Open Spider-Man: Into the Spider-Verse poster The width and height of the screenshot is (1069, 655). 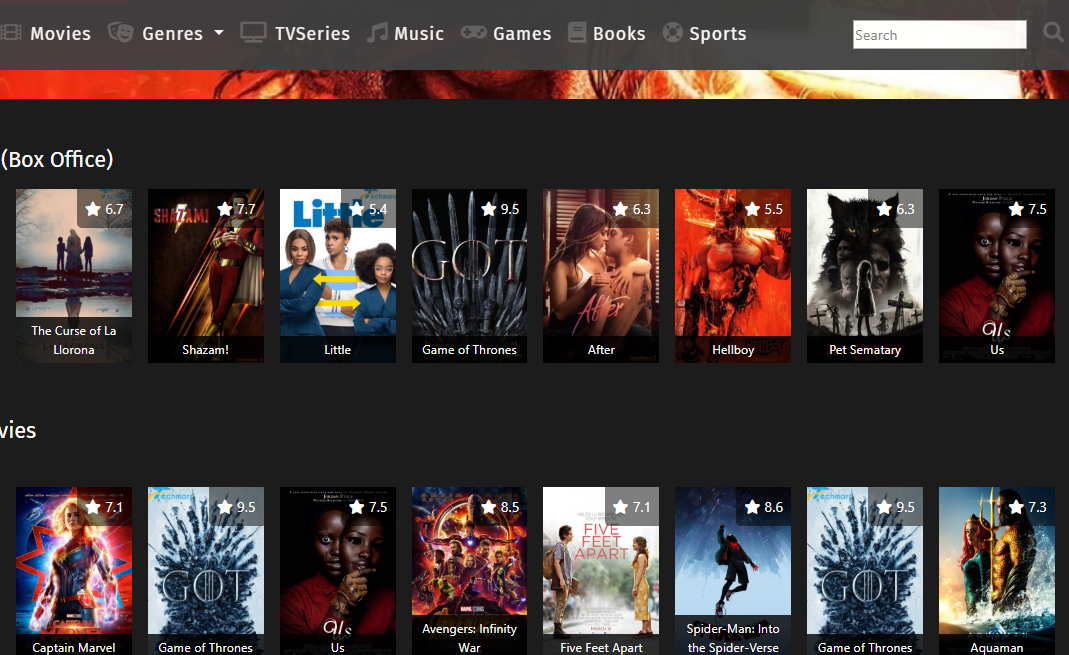(x=733, y=571)
